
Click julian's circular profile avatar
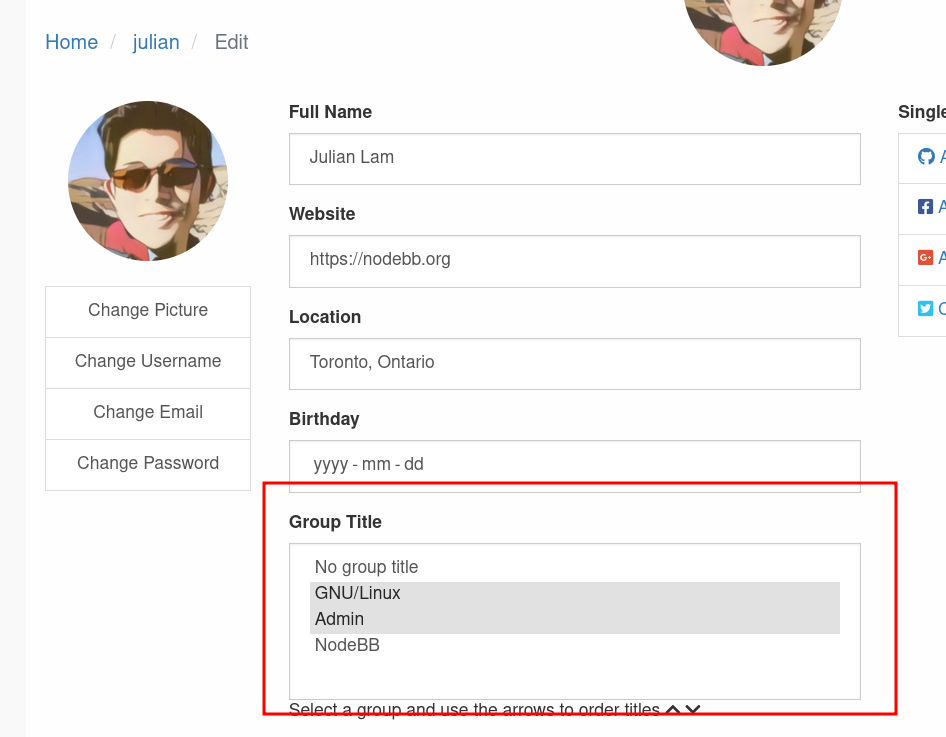pyautogui.click(x=147, y=181)
